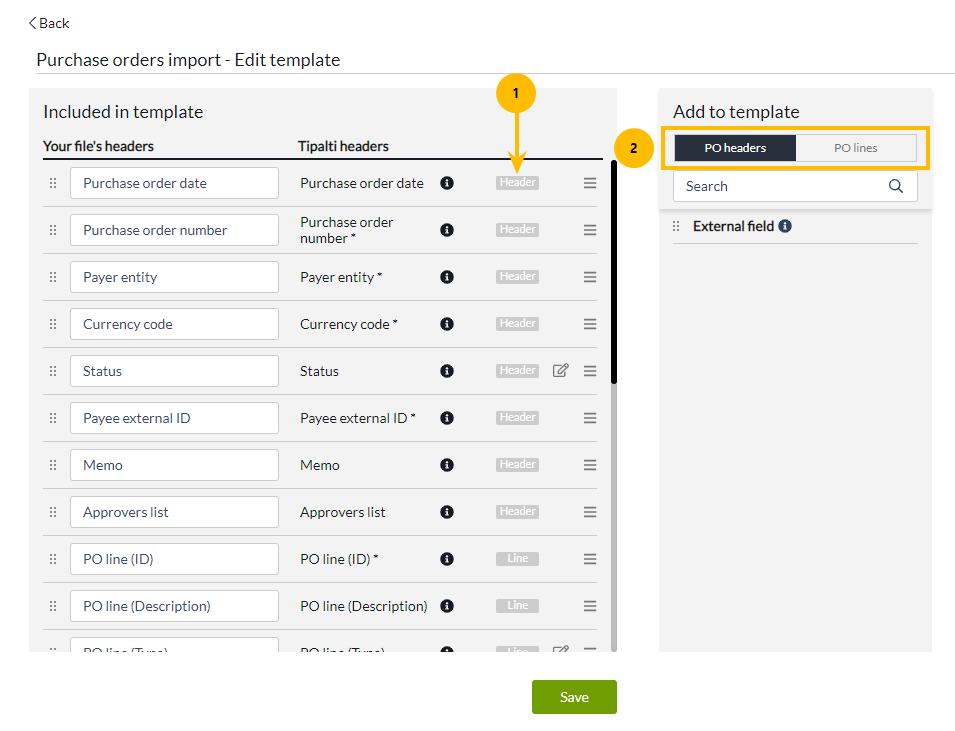Open hamburger menu for Purchase order number row
955x731 pixels.
coord(590,230)
